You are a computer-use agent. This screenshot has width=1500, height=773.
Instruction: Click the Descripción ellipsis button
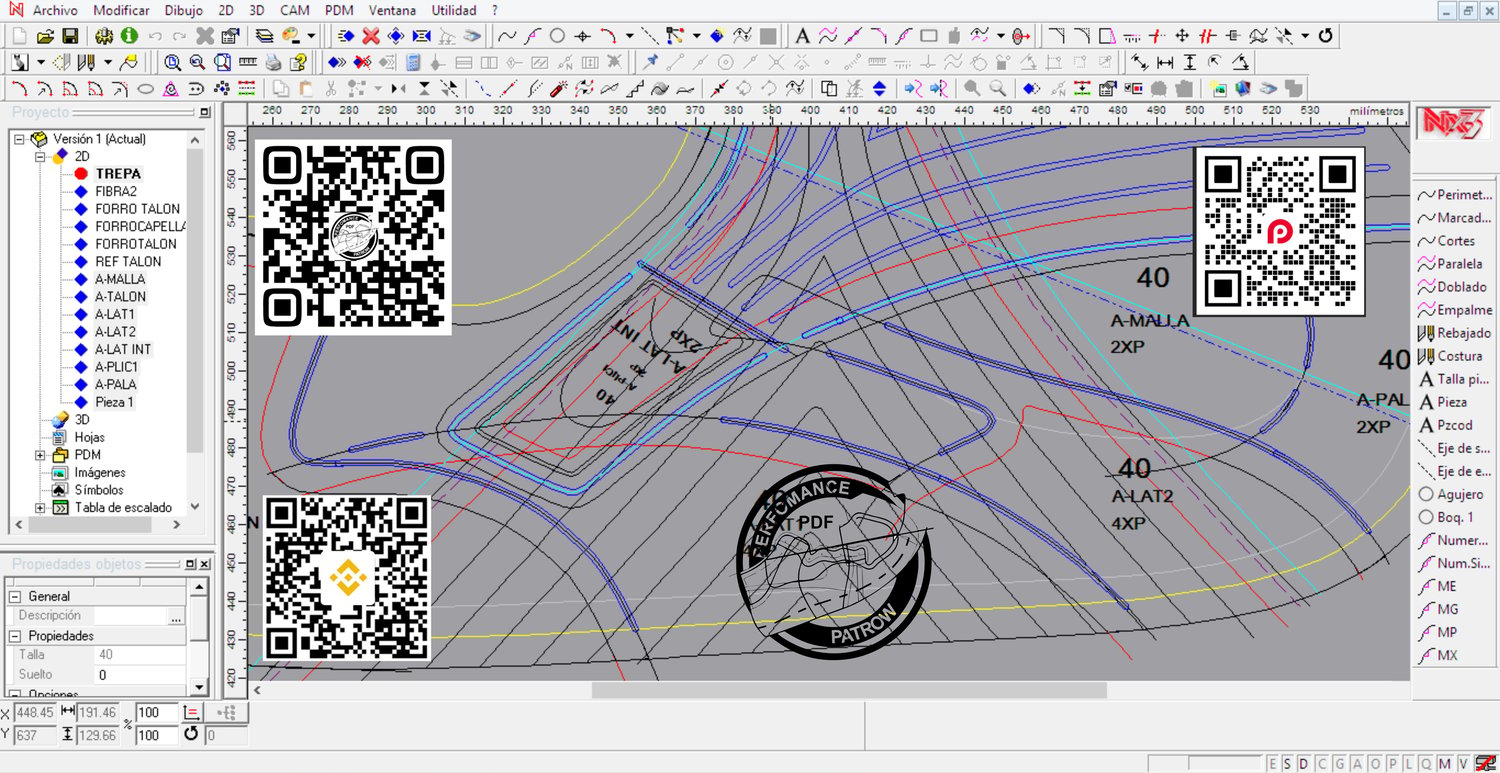point(177,617)
